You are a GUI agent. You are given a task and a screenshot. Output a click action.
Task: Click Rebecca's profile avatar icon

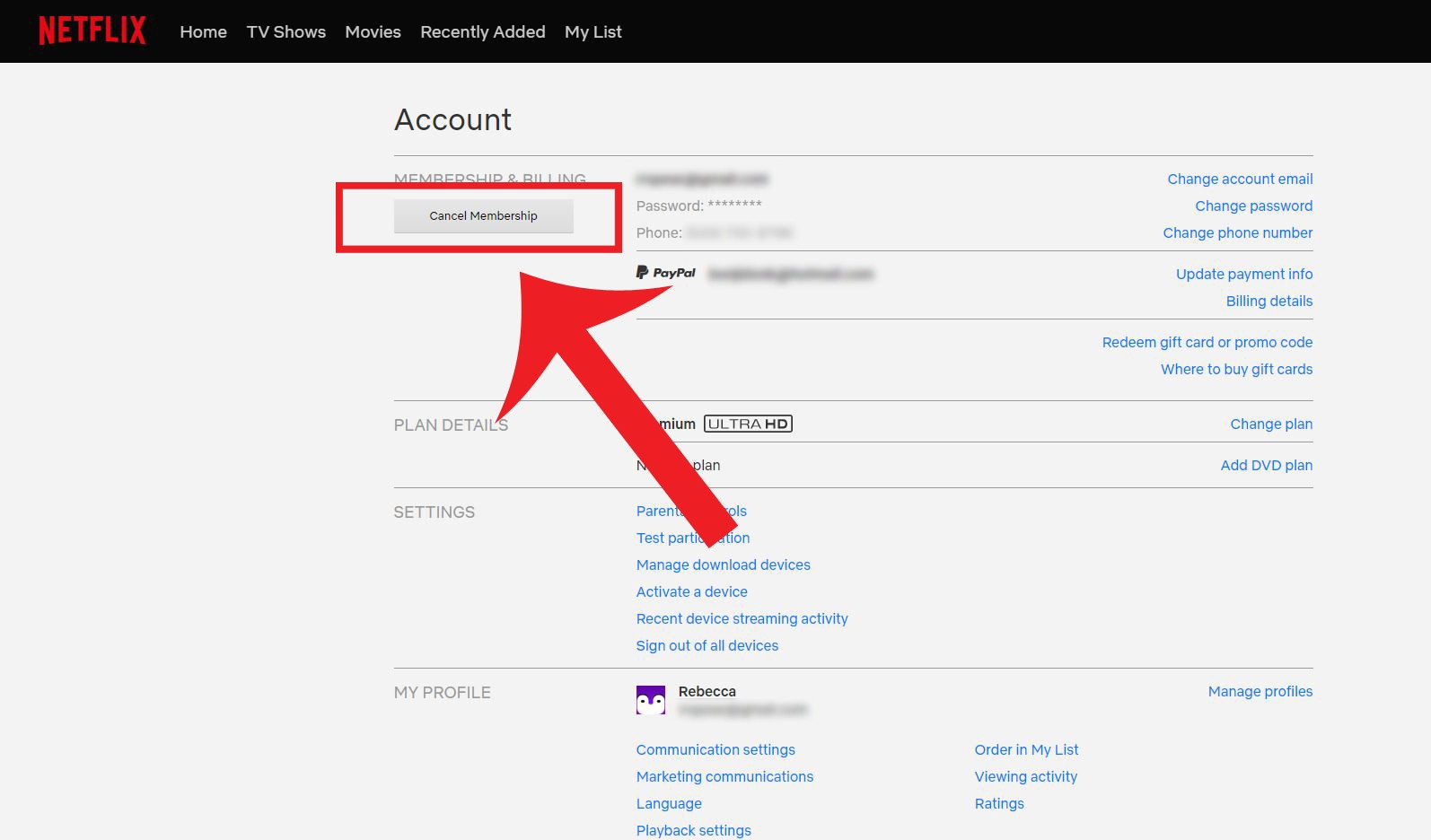coord(651,700)
